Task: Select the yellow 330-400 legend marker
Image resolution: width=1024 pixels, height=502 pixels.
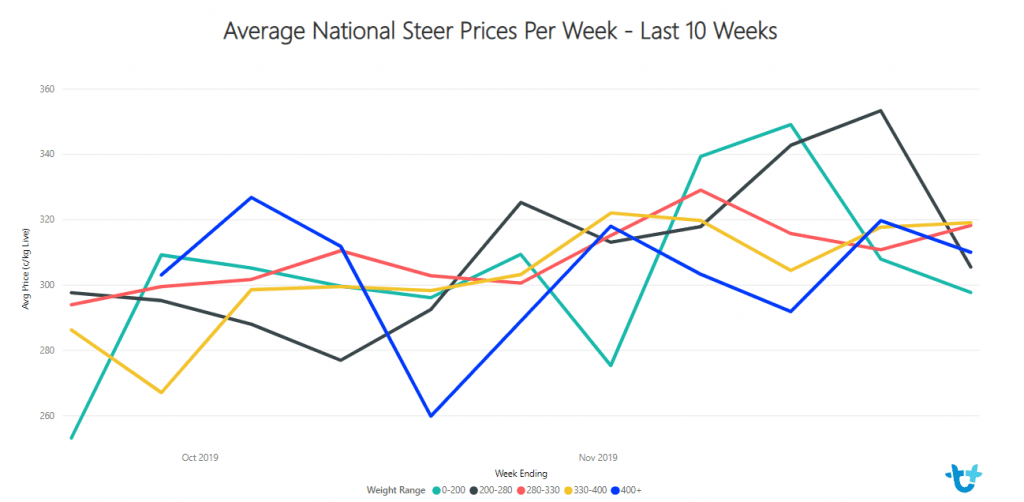Action: tap(568, 490)
